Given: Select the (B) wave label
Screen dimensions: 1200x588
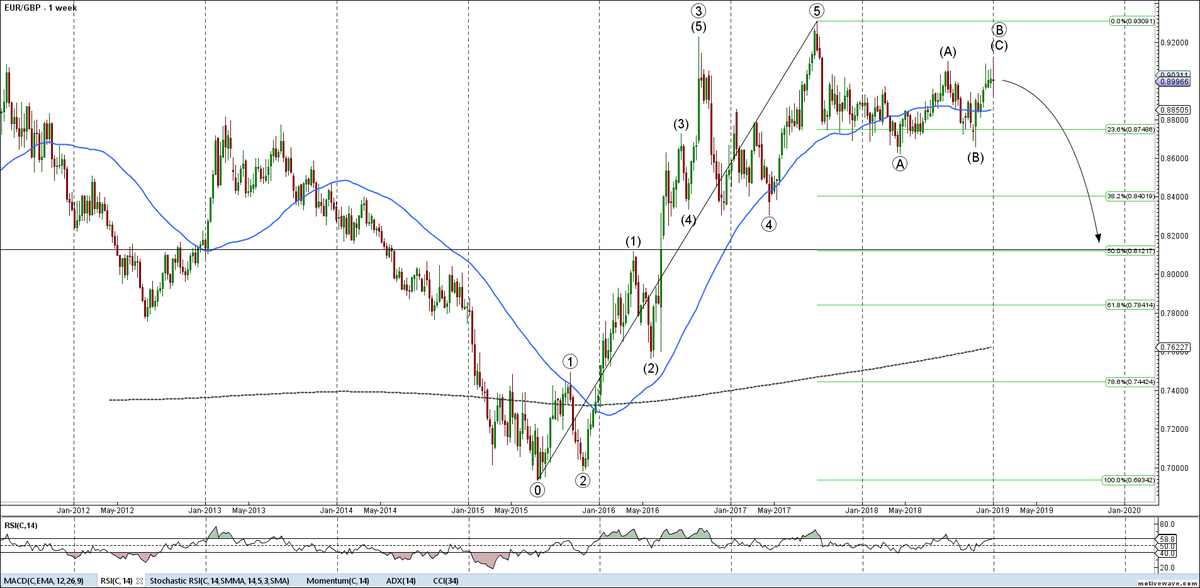Looking at the screenshot, I should (x=976, y=157).
